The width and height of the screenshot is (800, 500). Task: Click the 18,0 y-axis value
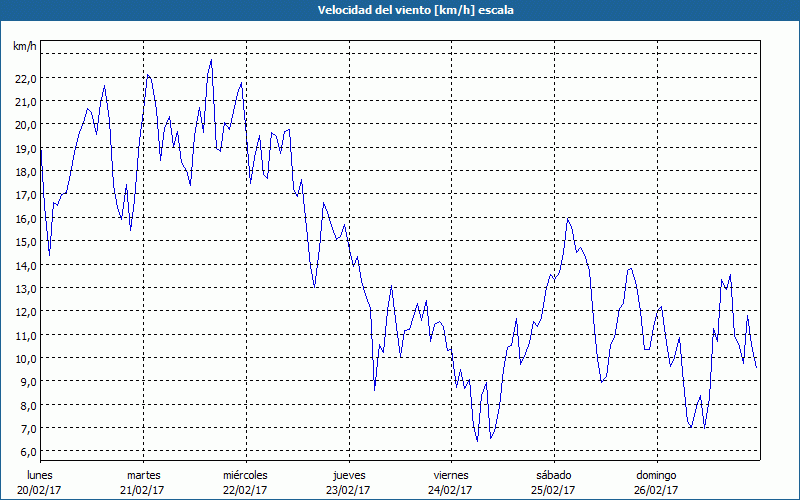[x=25, y=171]
